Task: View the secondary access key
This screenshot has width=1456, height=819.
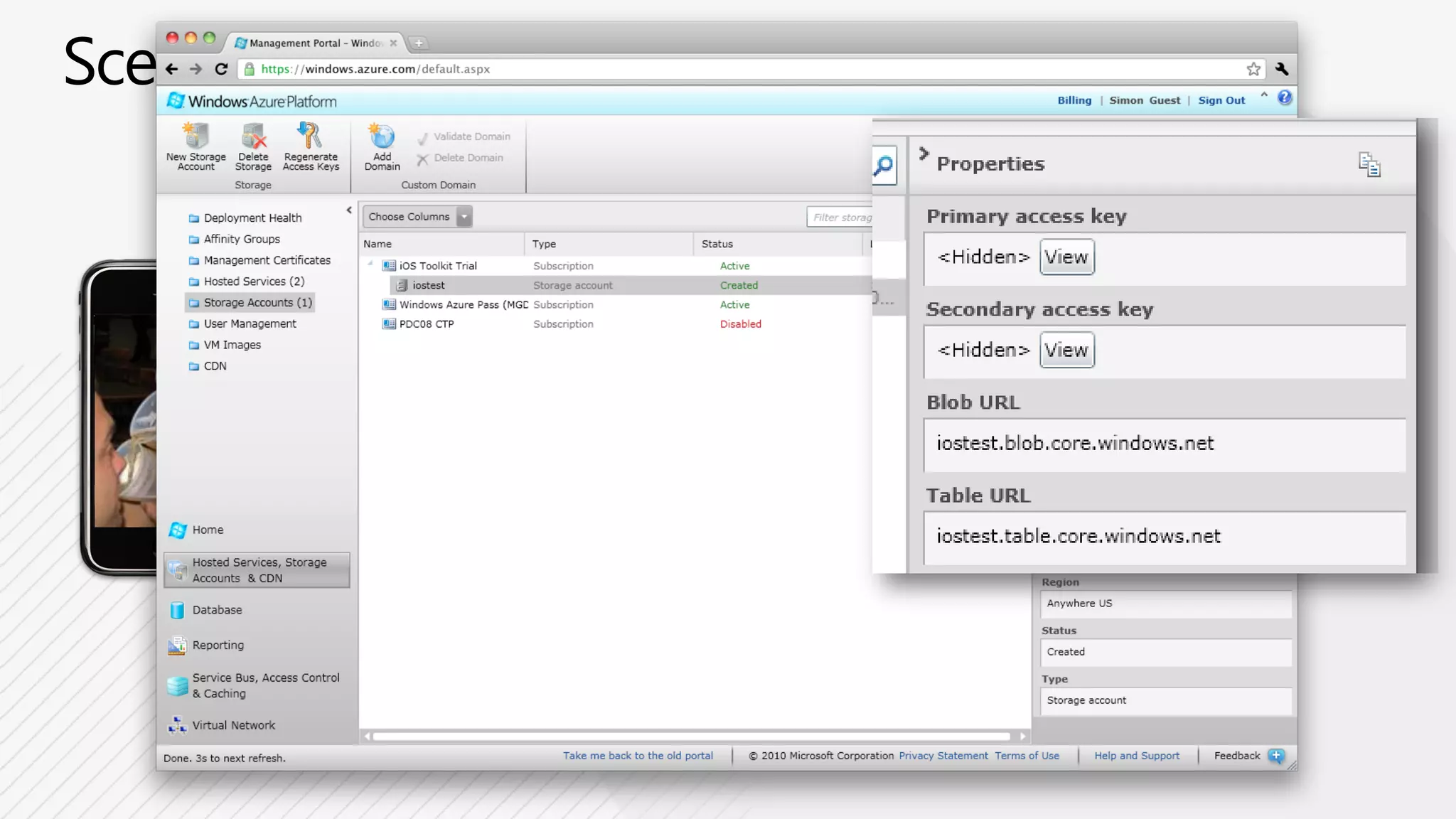Action: (1066, 350)
